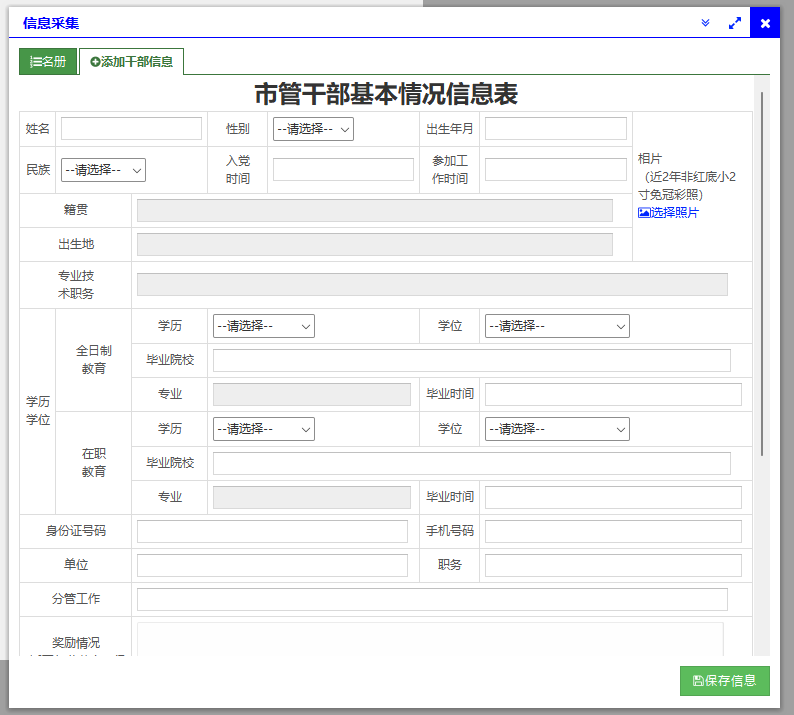Switch to the 名册 tab

[48, 61]
